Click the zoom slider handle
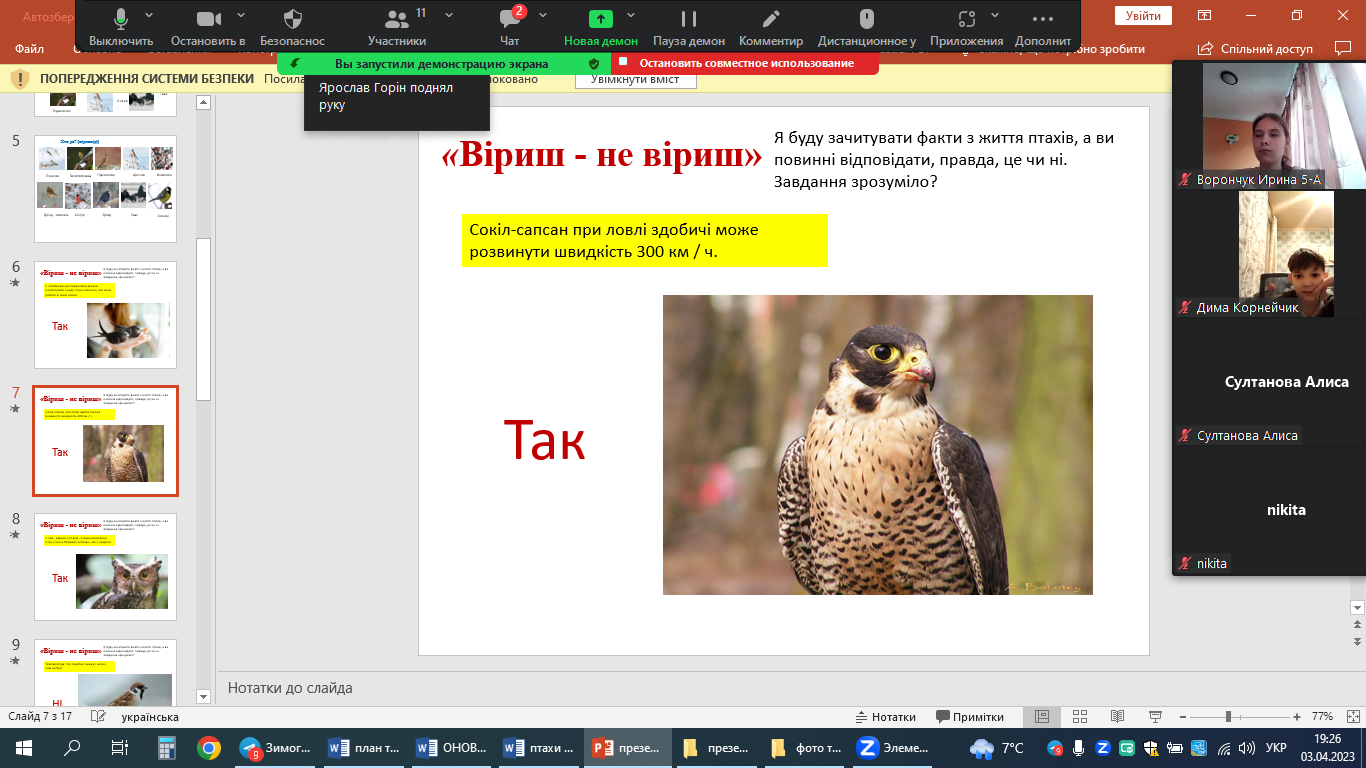1366x768 pixels. [x=1228, y=717]
